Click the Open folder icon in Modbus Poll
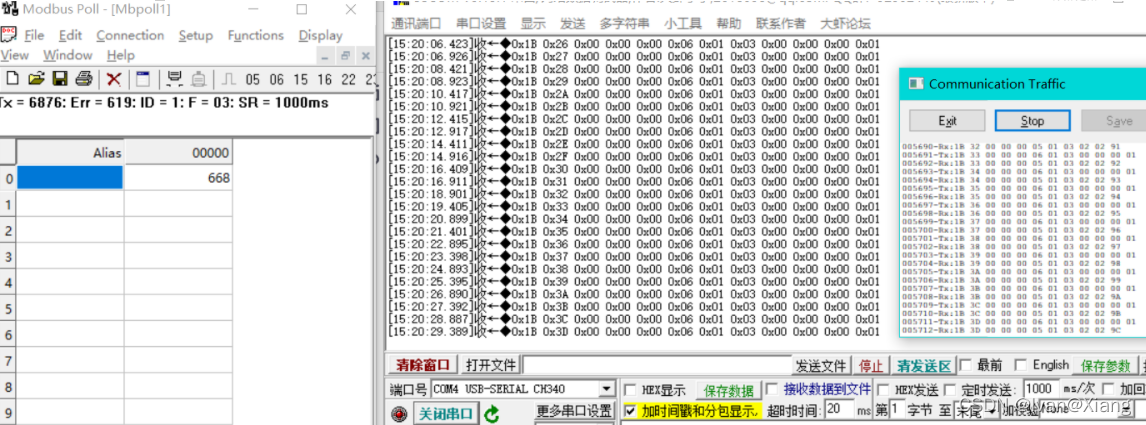Screen dimensions: 1146x425 (x=36, y=79)
